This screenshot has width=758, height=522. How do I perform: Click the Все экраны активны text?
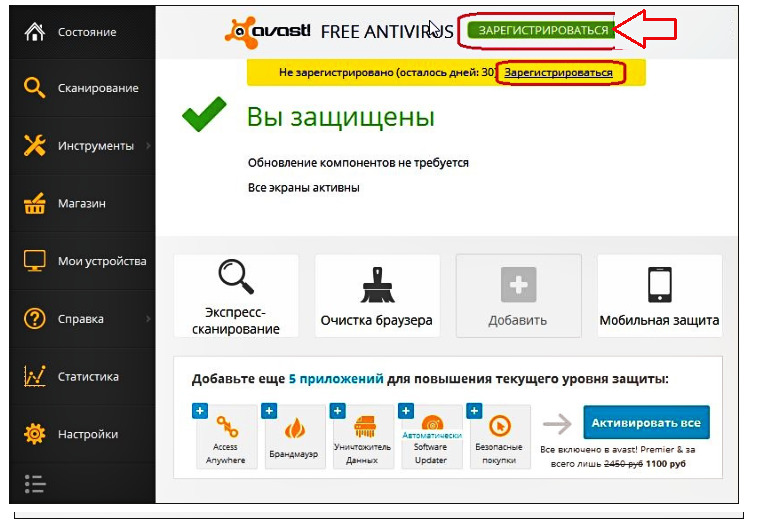(304, 188)
